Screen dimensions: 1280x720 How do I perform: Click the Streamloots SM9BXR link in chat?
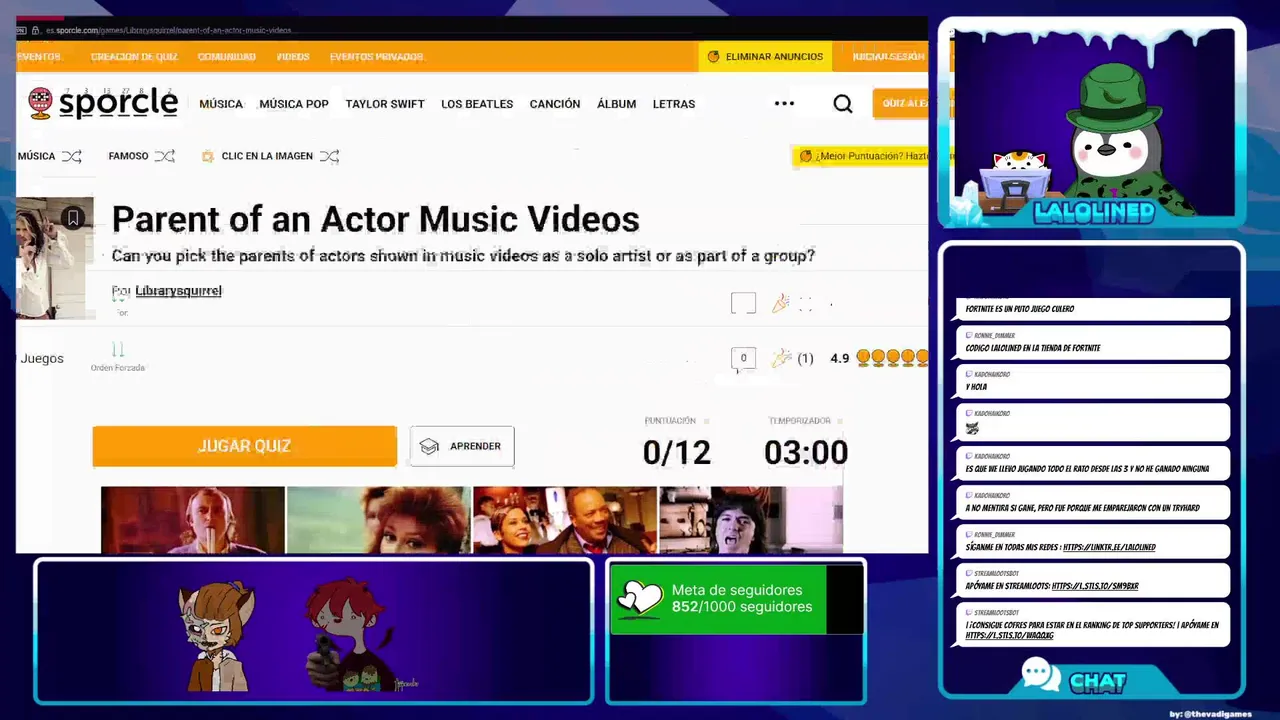click(x=1095, y=586)
